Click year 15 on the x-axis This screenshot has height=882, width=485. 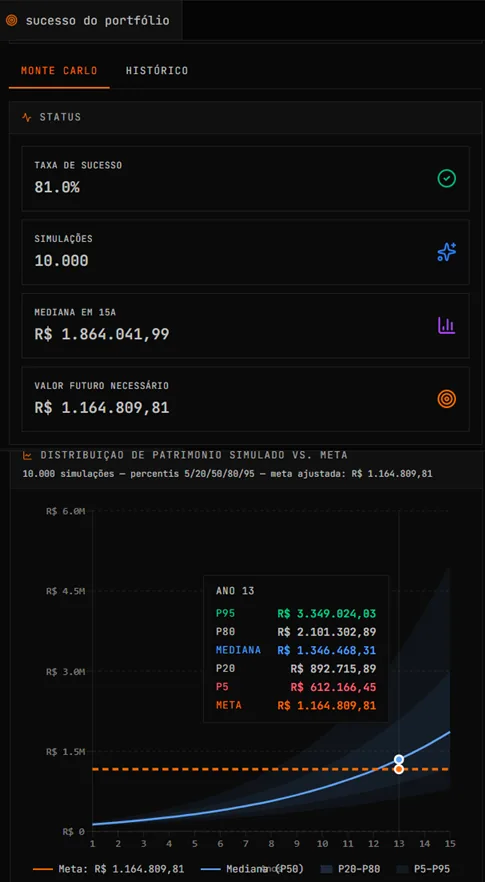[450, 844]
